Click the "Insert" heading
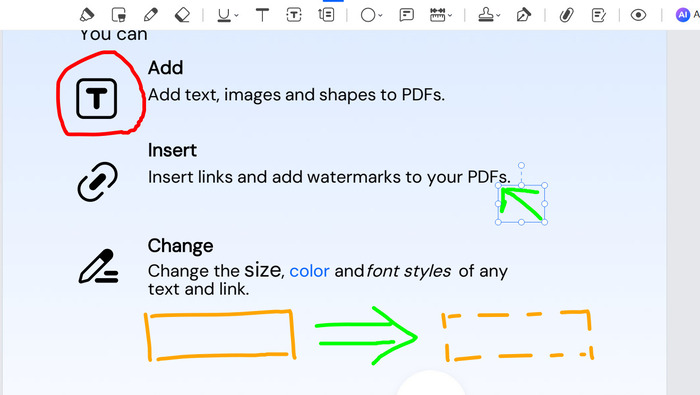This screenshot has height=395, width=700. click(x=172, y=150)
